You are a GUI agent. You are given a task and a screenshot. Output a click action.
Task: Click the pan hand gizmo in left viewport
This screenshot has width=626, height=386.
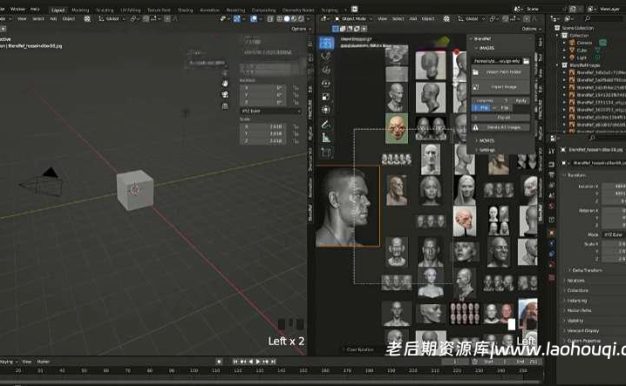(x=225, y=84)
